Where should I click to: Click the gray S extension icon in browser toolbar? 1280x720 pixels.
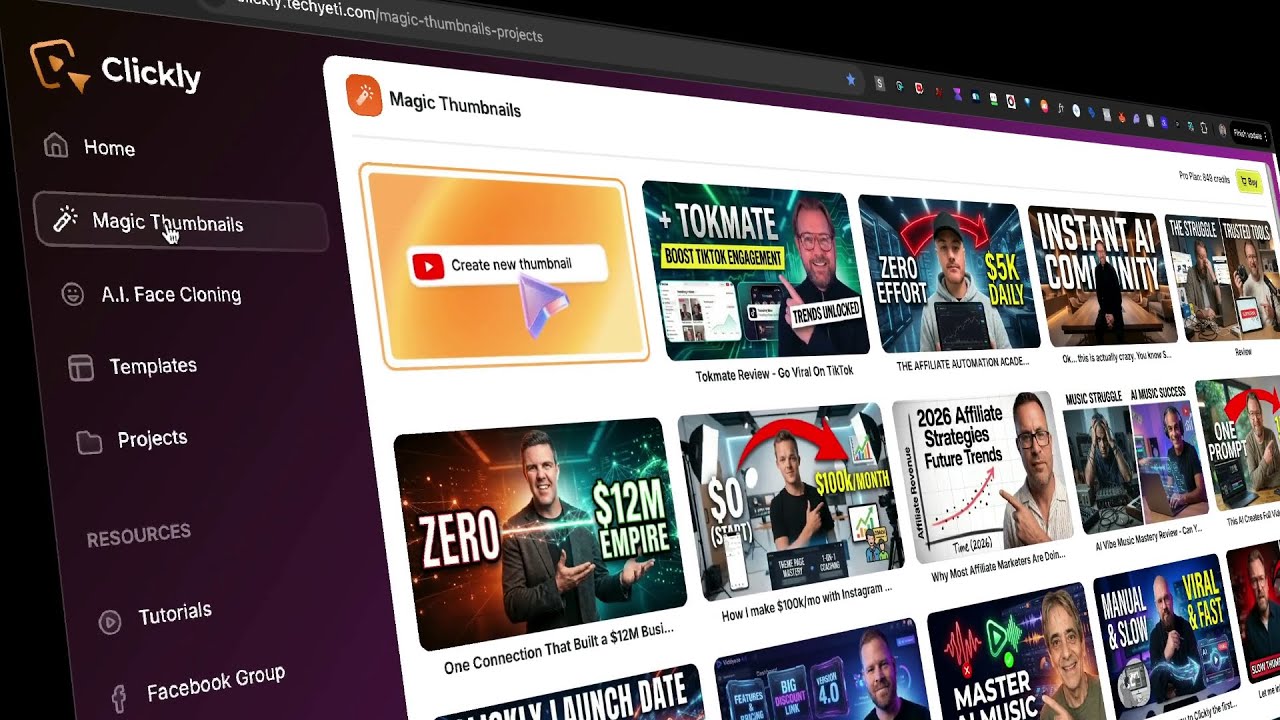click(880, 84)
